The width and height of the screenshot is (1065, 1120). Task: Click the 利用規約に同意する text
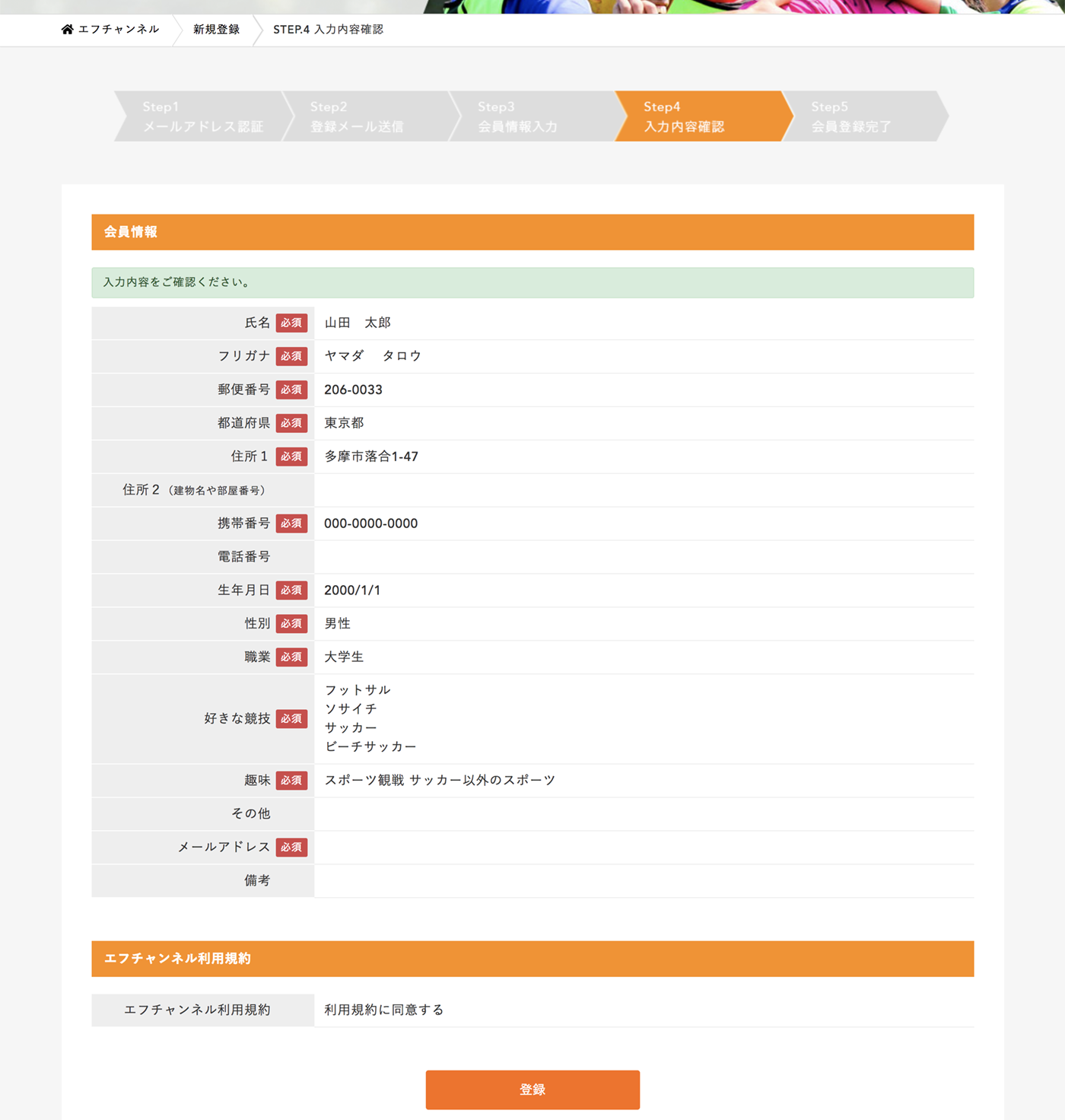click(x=384, y=1010)
